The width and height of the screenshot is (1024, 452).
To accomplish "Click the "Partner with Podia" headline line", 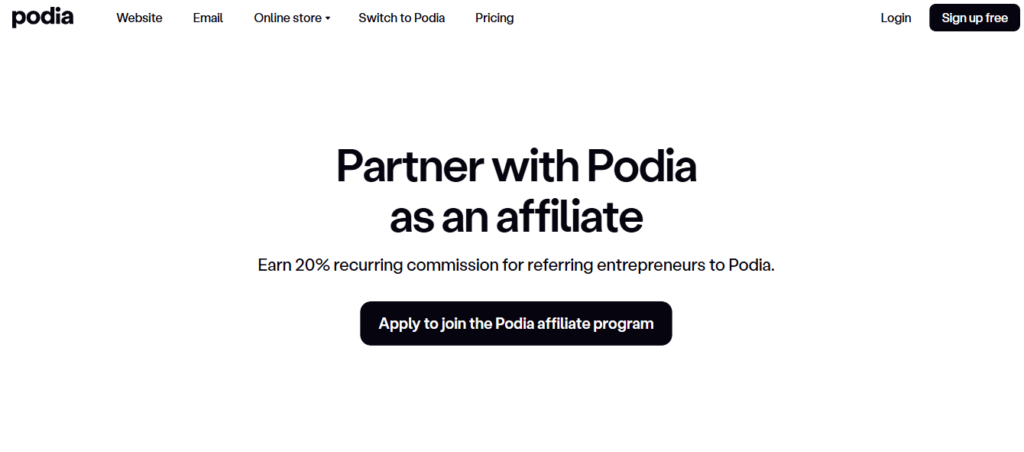I will (516, 166).
